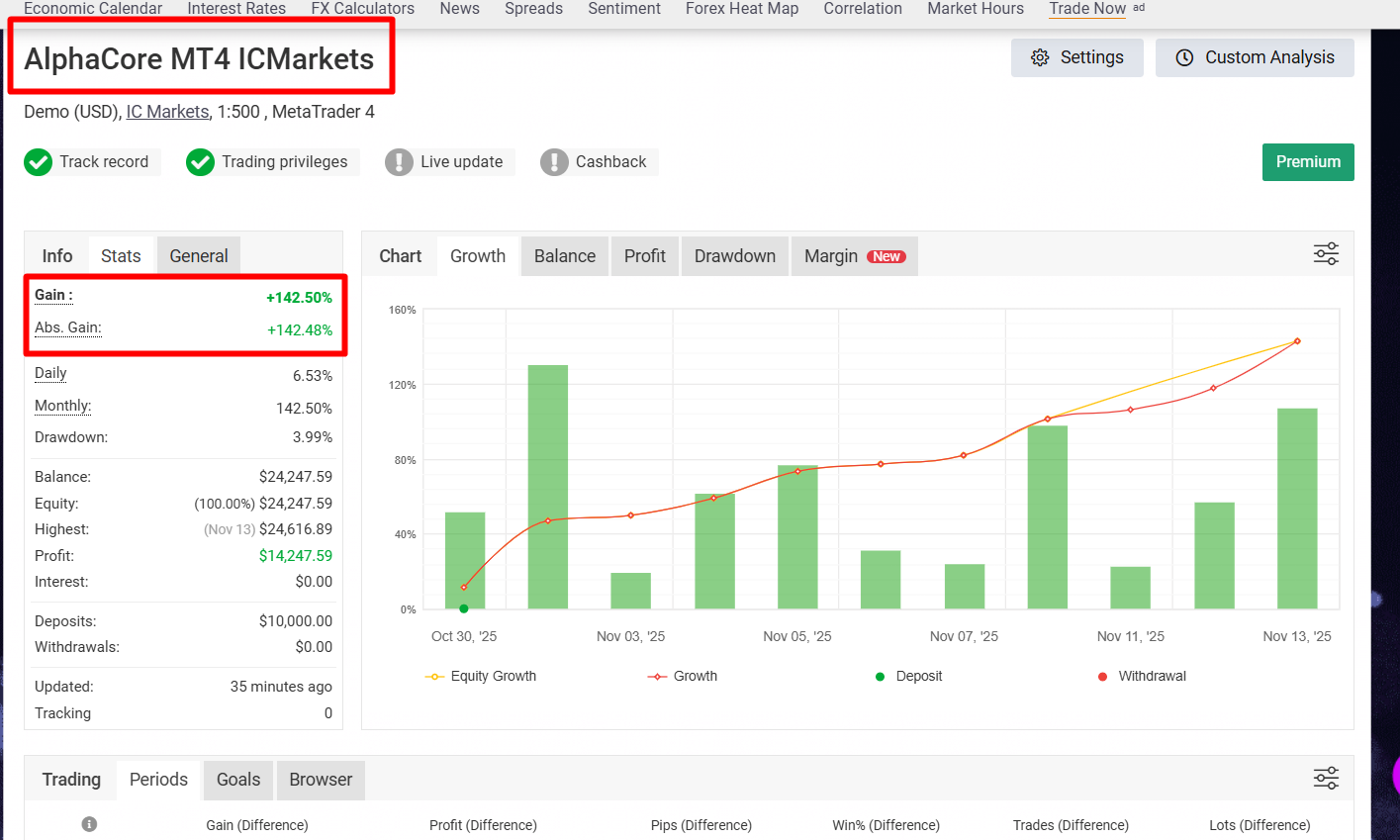This screenshot has height=840, width=1400.
Task: Click the Trades (Difference) column header
Action: click(x=1071, y=825)
